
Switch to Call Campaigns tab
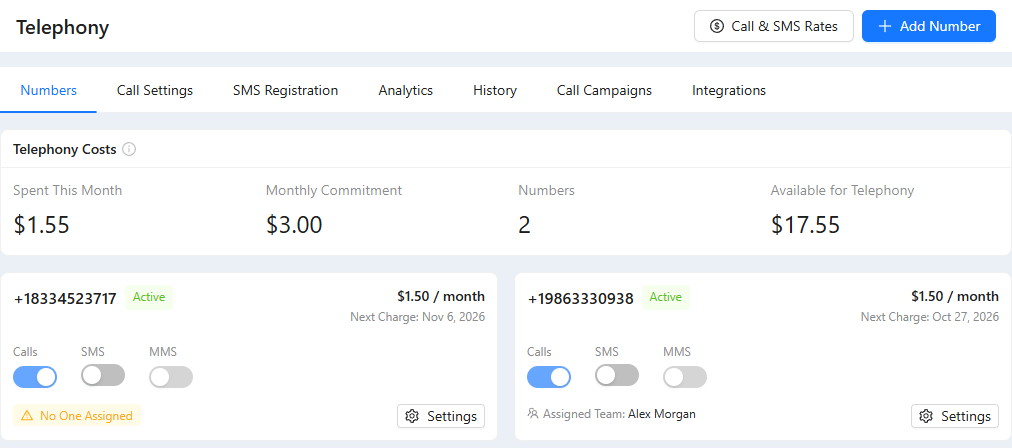click(604, 90)
